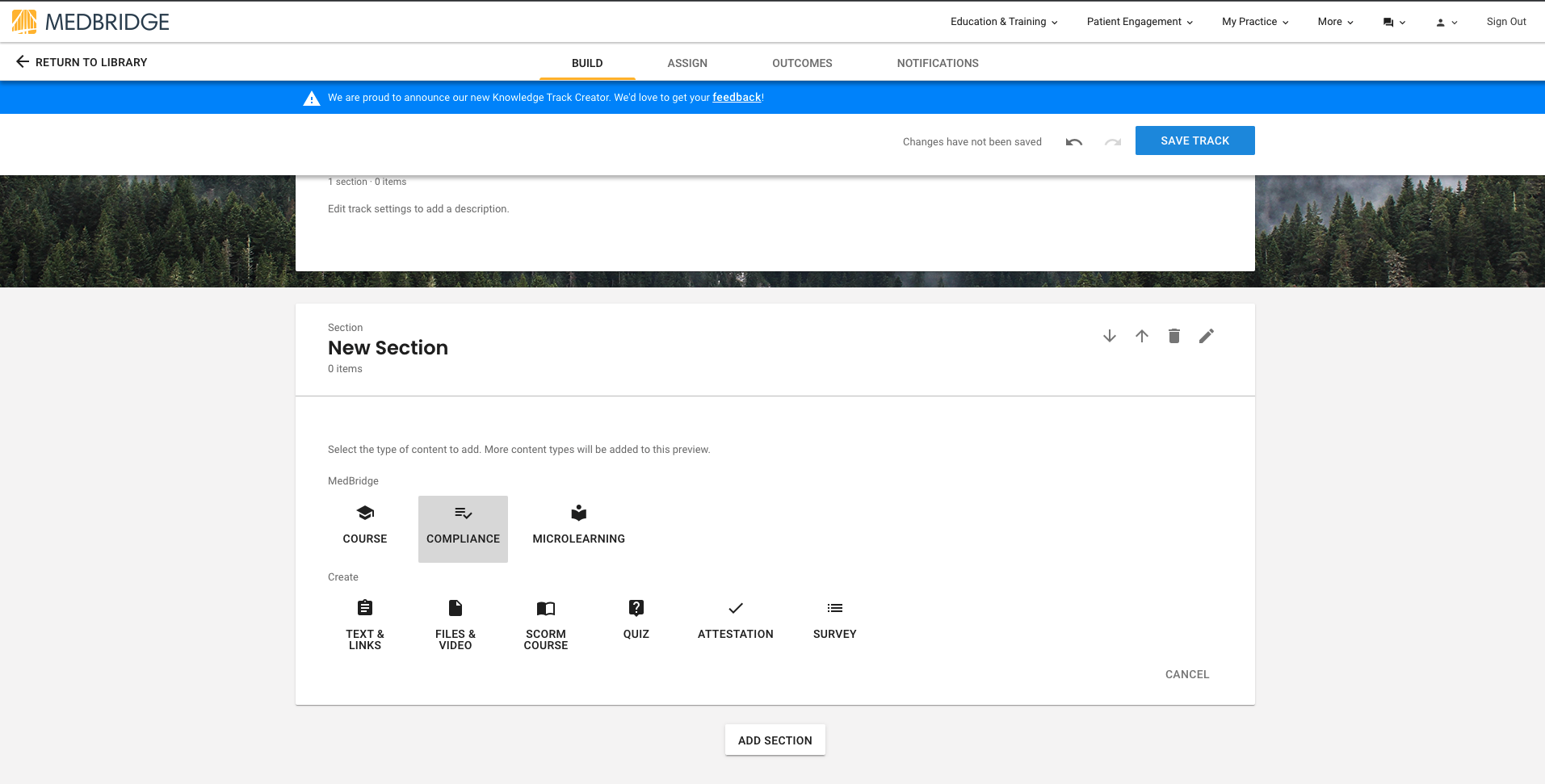Create a Quiz for the section
Image resolution: width=1545 pixels, height=784 pixels.
tap(636, 619)
